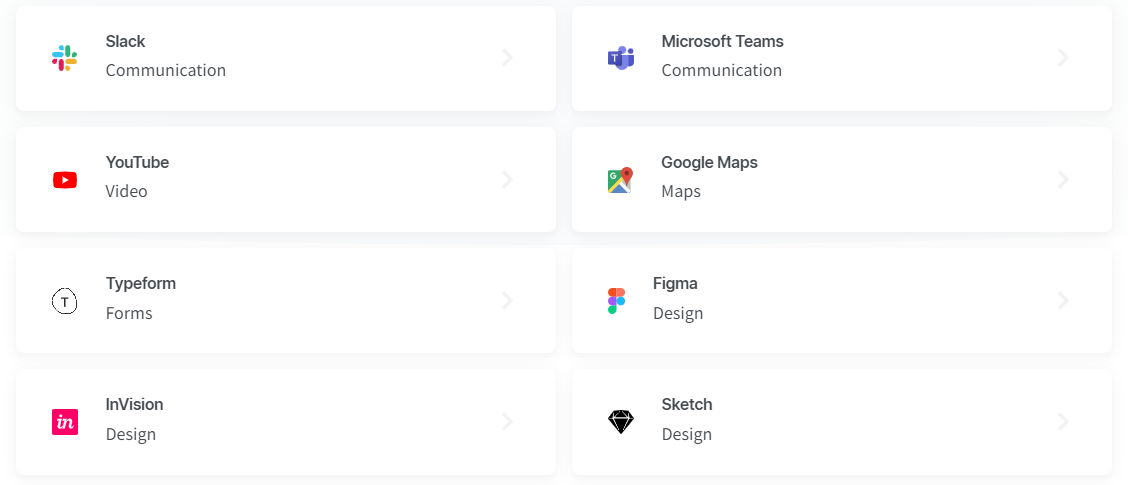Click the YouTube play logo icon
Image resolution: width=1128 pixels, height=485 pixels.
65,179
